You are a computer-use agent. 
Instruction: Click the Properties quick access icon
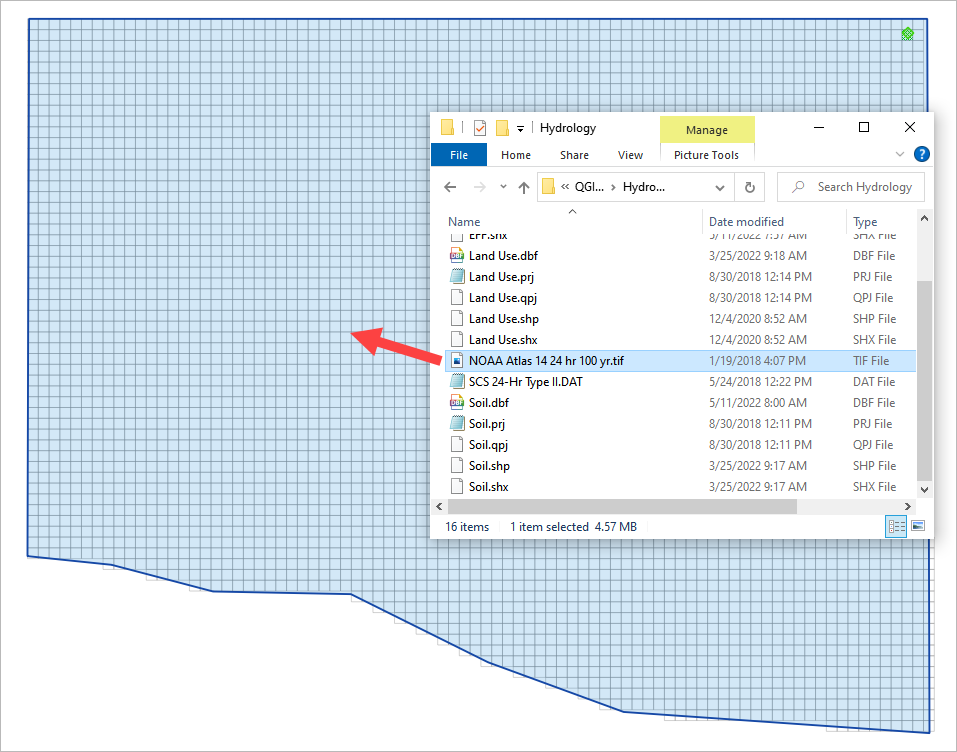point(480,128)
